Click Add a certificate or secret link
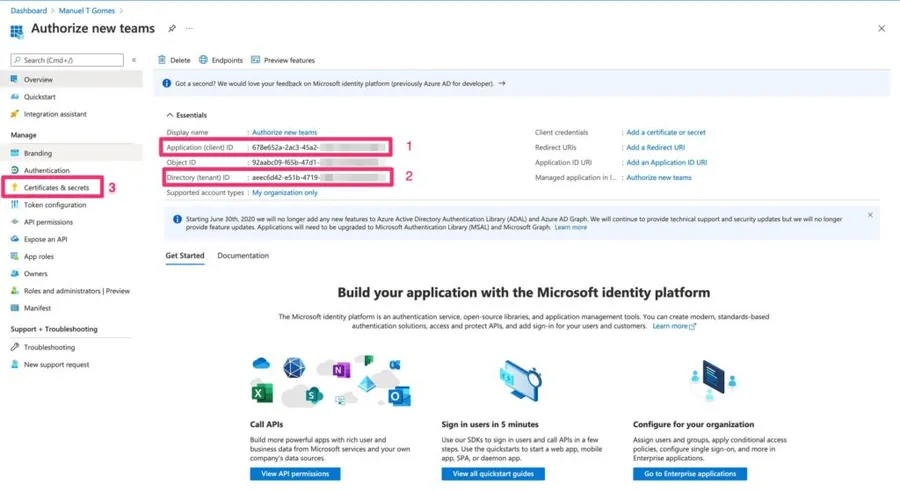 coord(665,132)
